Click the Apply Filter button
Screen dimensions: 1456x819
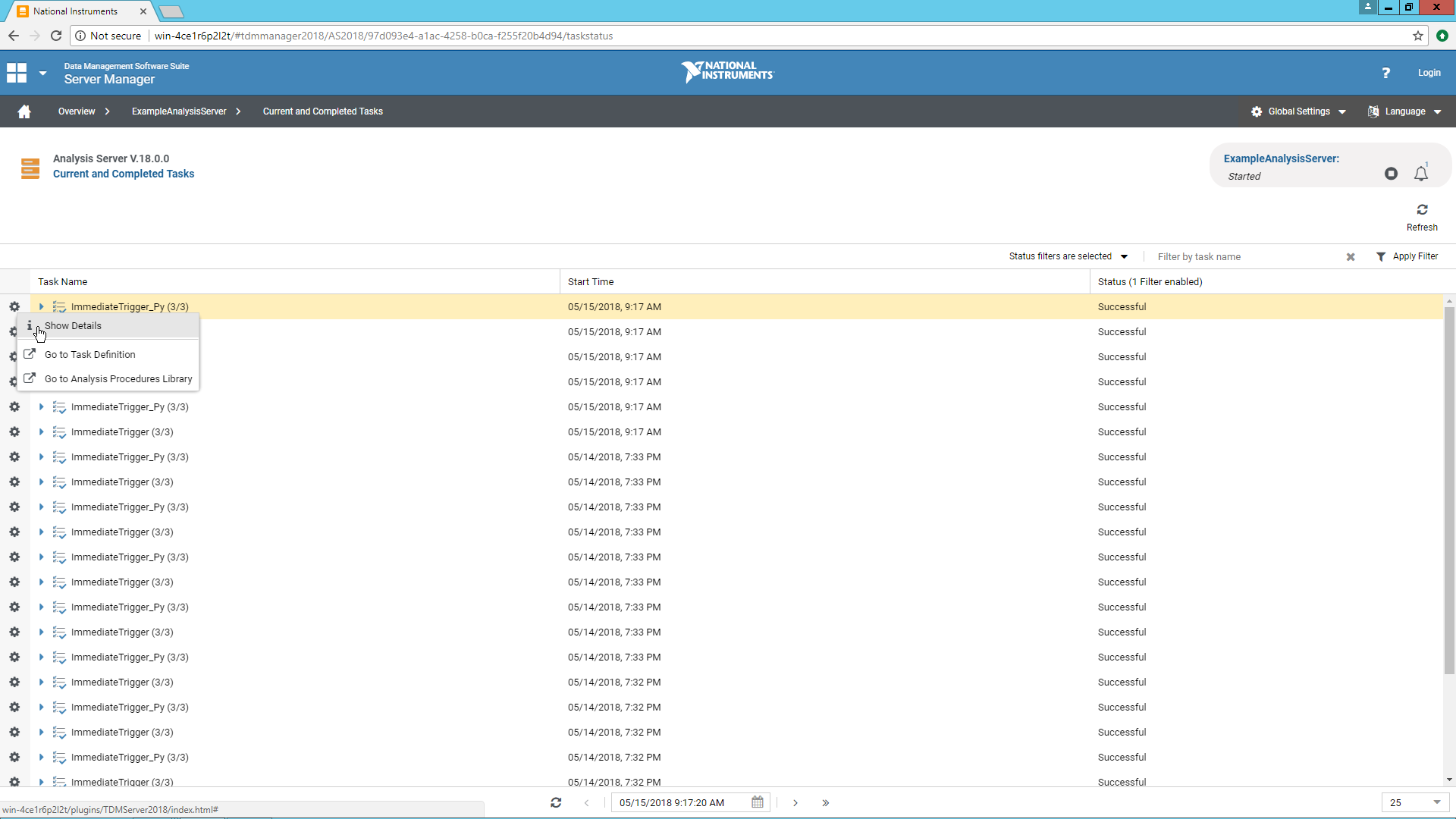[x=1407, y=256]
